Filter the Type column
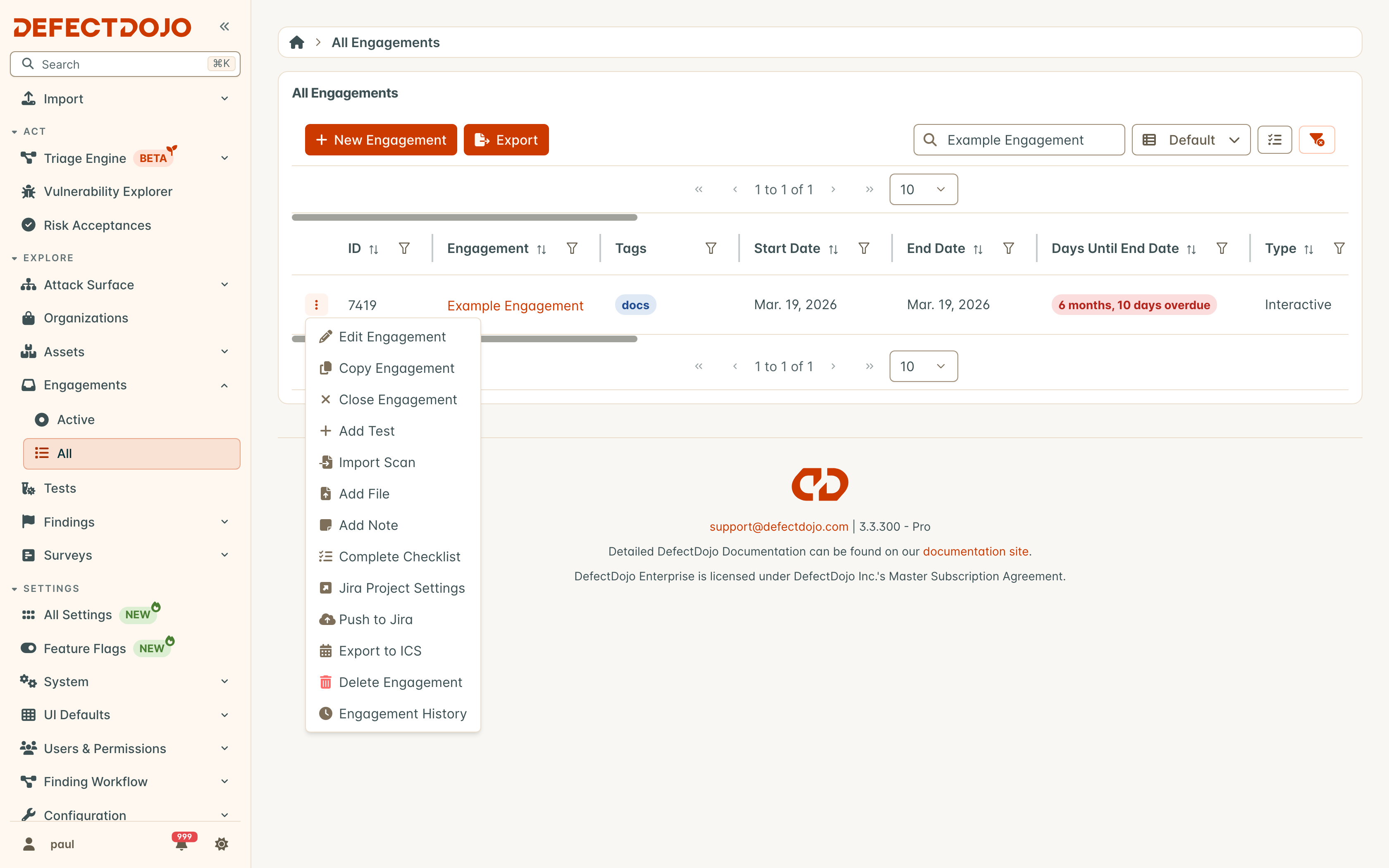 [x=1339, y=248]
